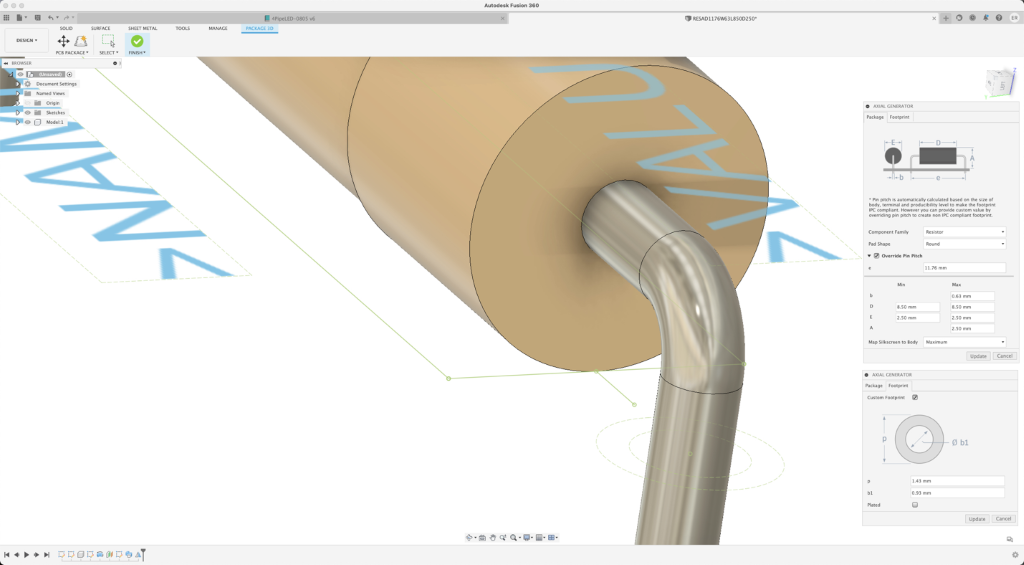Open the Zoom/Fit magnifier tool
Screen dimensions: 1024x565
click(513, 538)
